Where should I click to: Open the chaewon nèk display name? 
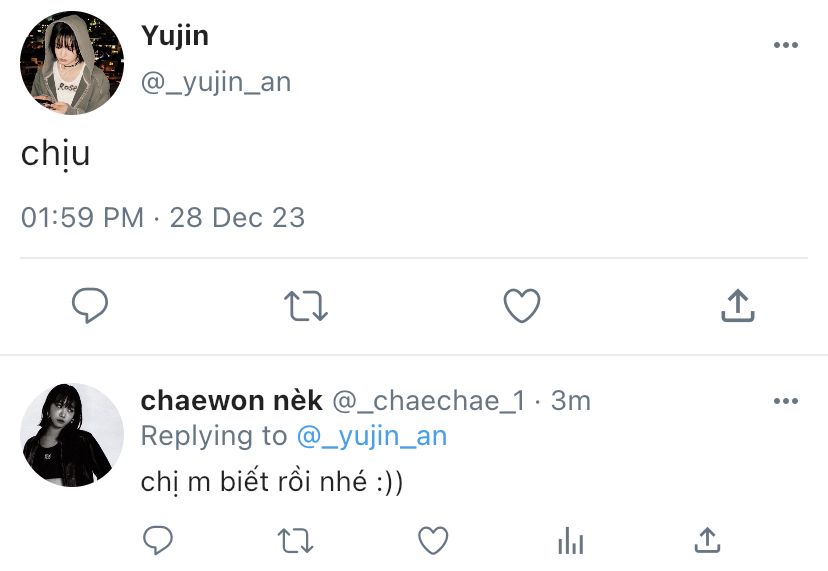point(231,401)
